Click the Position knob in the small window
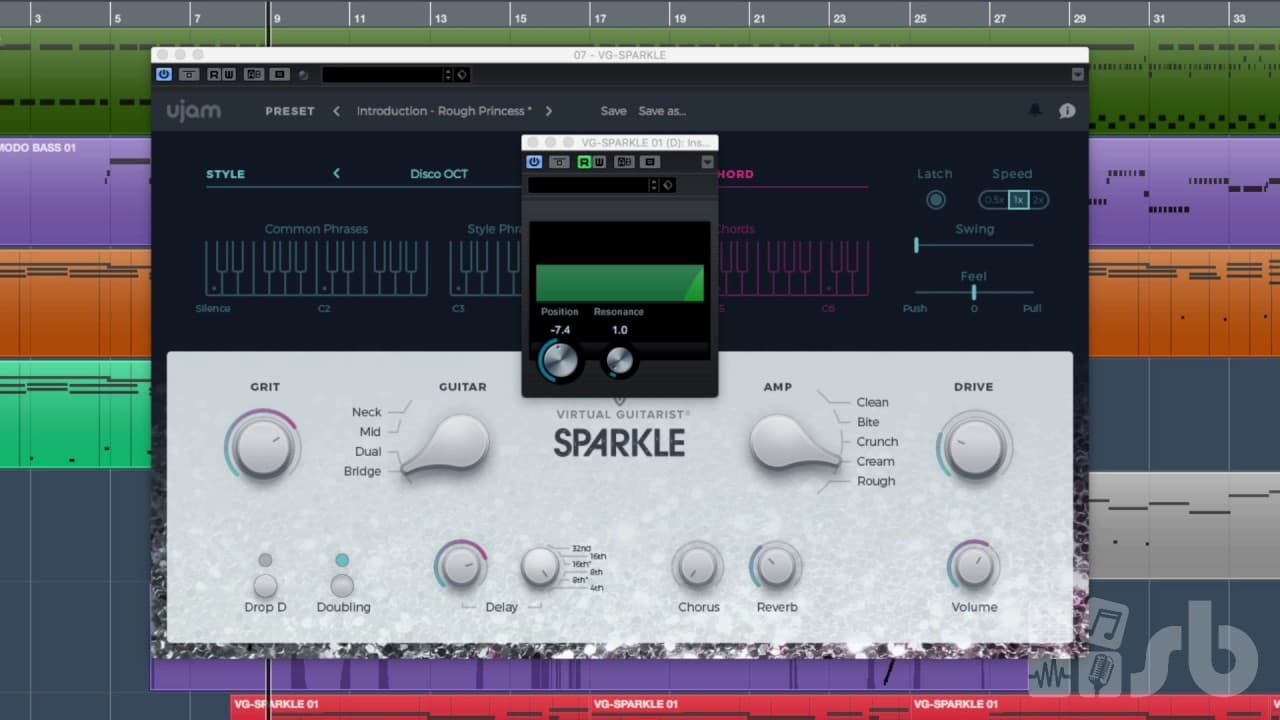Viewport: 1280px width, 720px height. point(560,360)
